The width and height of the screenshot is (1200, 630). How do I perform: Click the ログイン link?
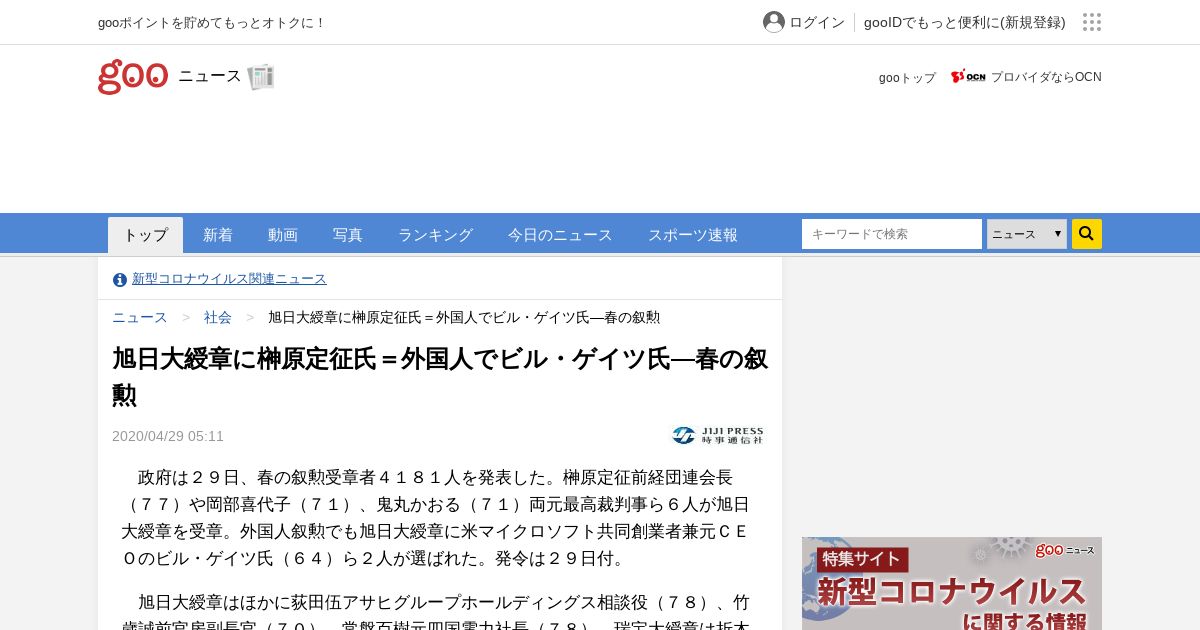pyautogui.click(x=817, y=22)
